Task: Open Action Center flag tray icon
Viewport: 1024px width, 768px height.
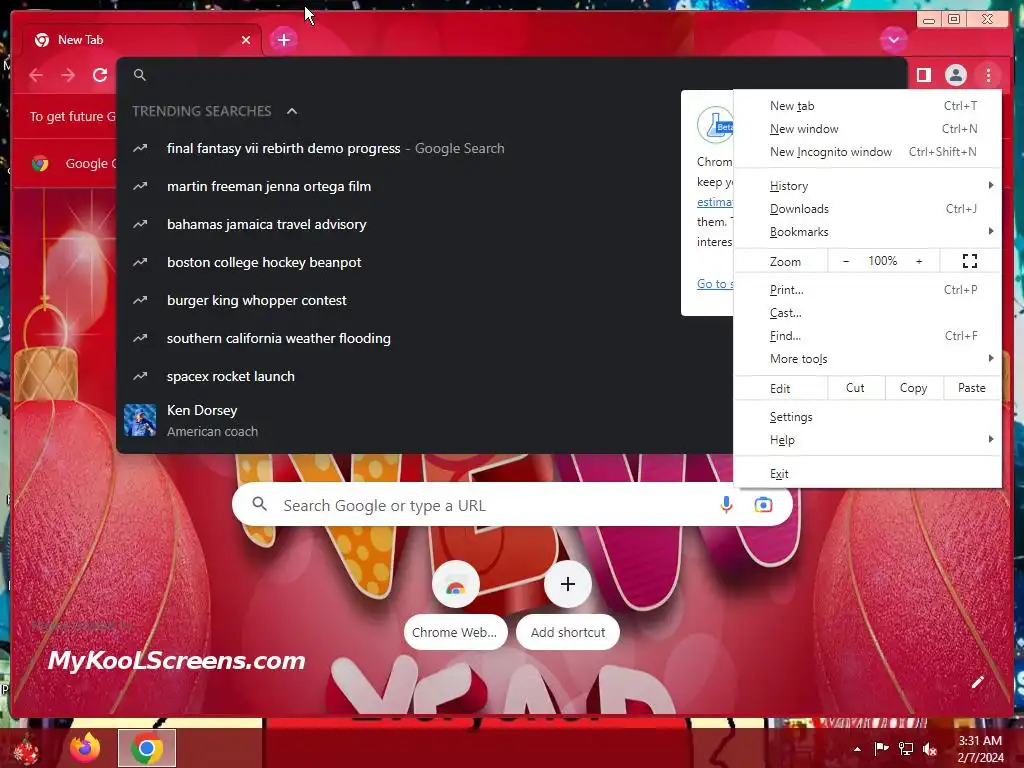Action: tap(881, 749)
